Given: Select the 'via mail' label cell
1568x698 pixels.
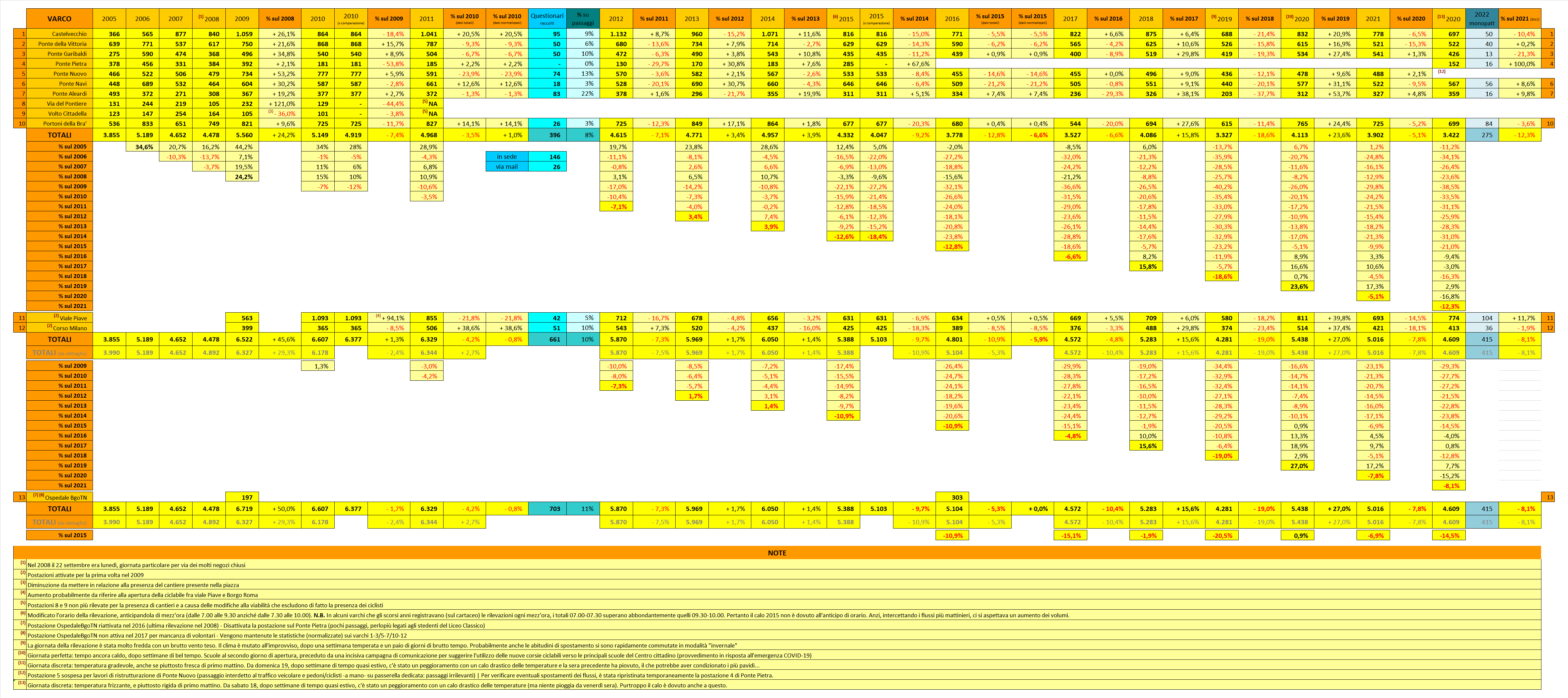Looking at the screenshot, I should pyautogui.click(x=507, y=166).
